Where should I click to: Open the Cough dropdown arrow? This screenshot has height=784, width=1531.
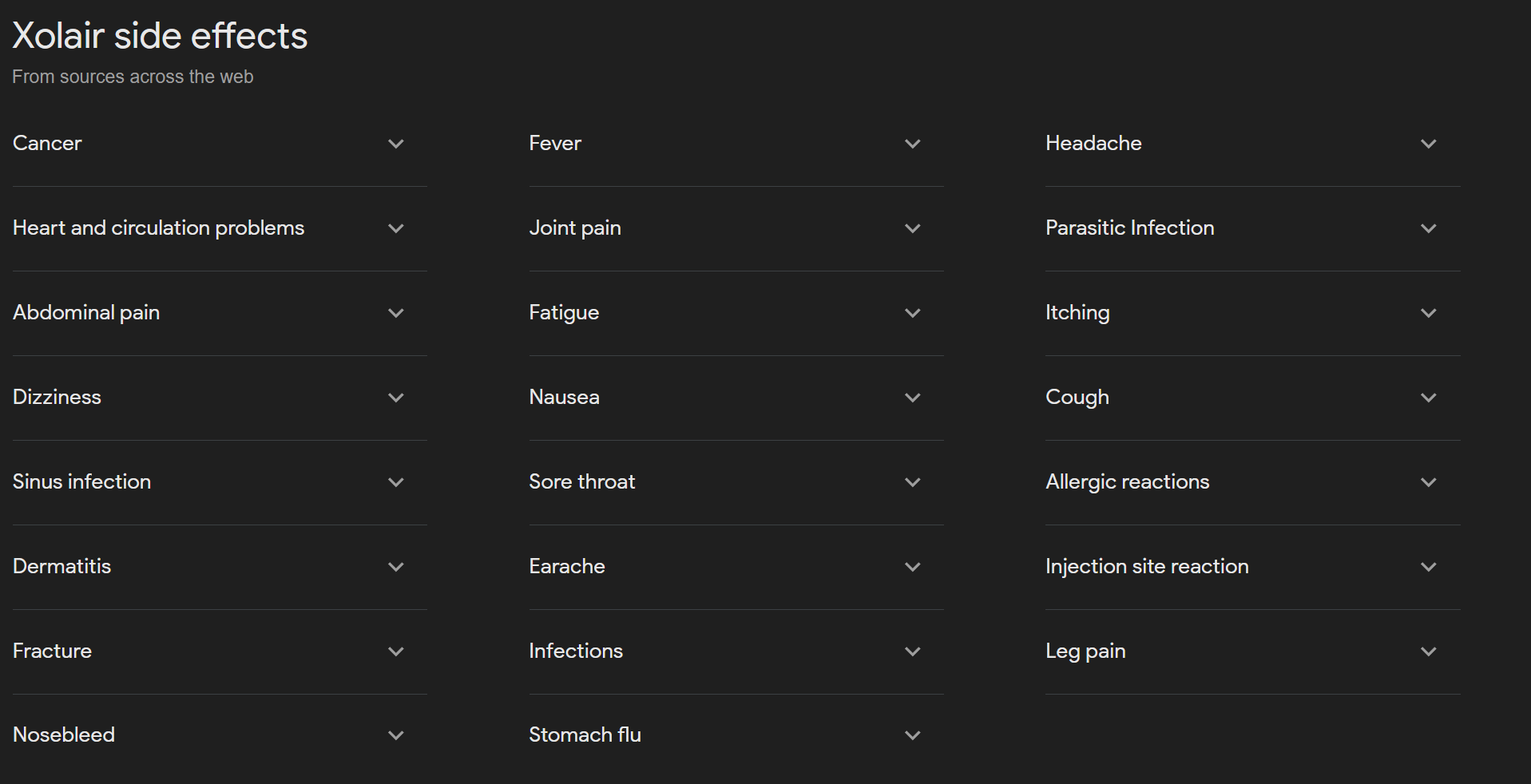pos(1429,398)
